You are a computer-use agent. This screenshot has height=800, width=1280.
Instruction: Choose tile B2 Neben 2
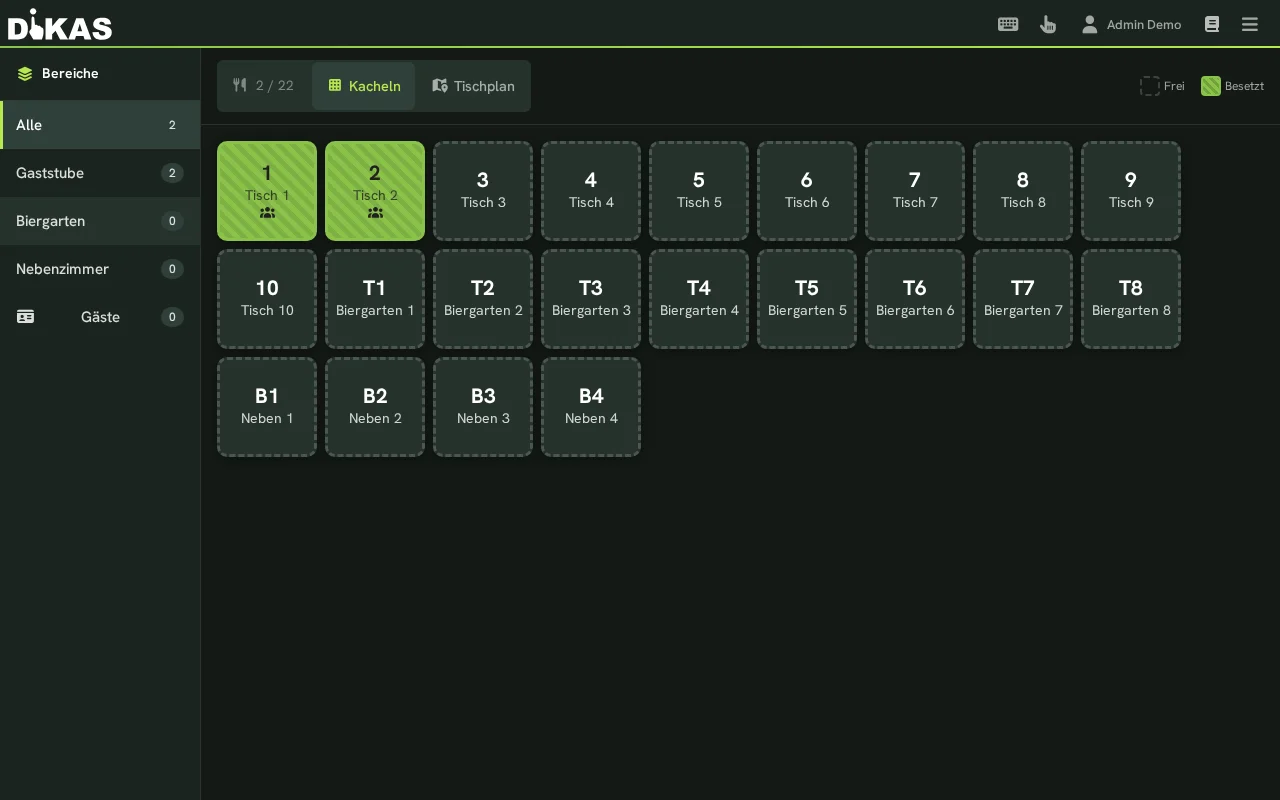(x=375, y=407)
